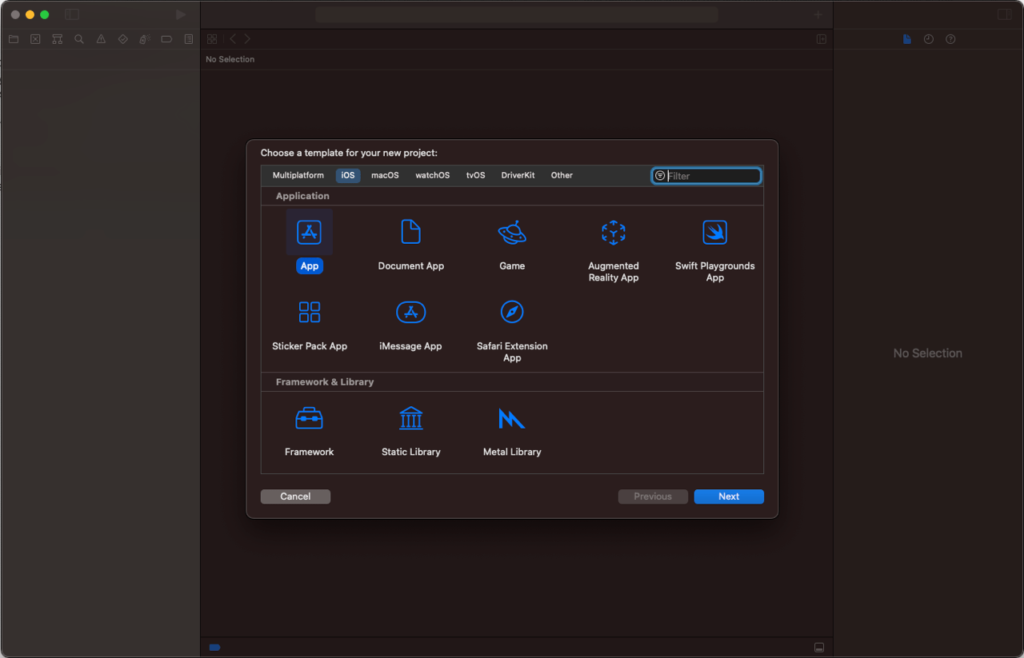
Task: Click the Cancel button
Action: point(295,497)
